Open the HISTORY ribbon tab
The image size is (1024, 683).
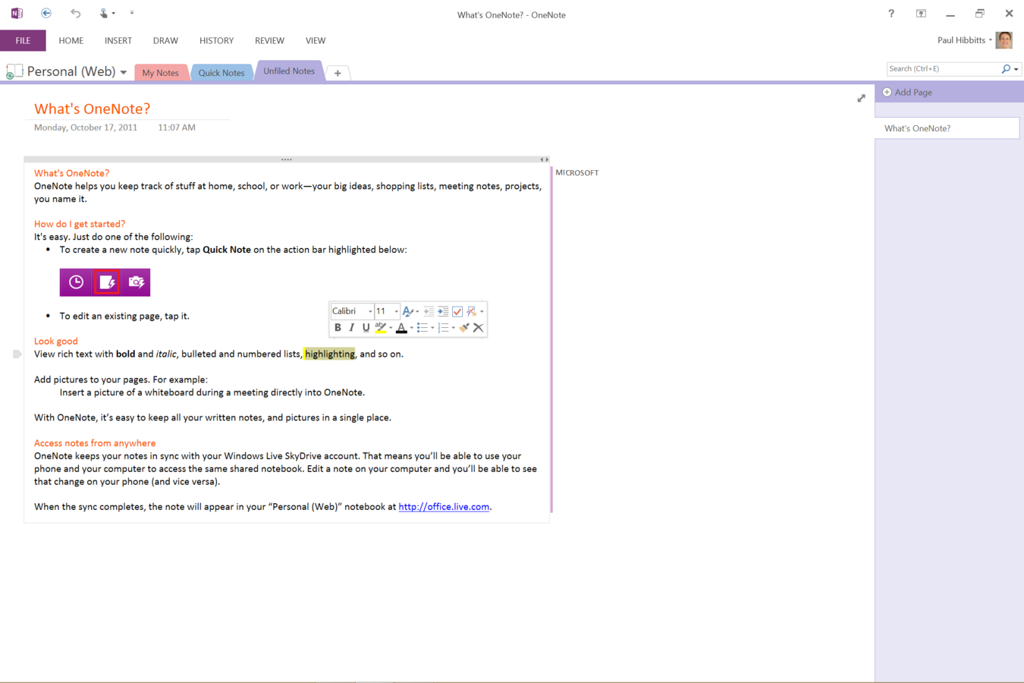tap(216, 40)
